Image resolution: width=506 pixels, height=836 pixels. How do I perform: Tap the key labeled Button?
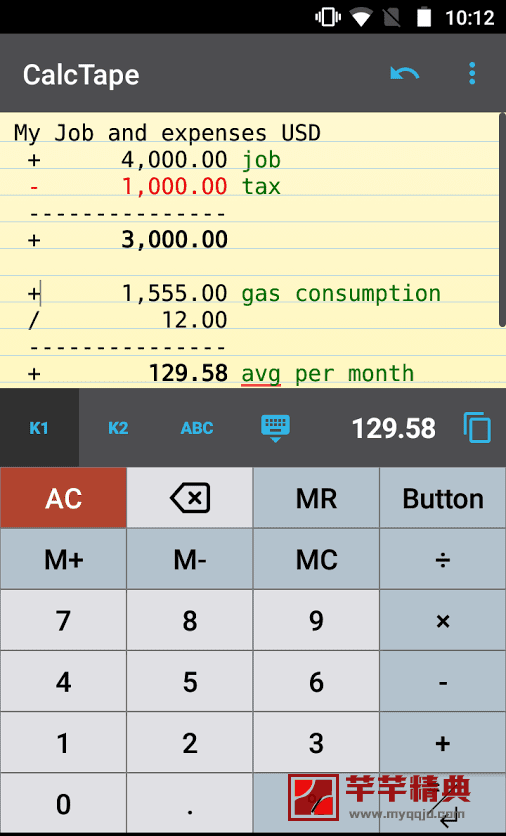point(443,498)
